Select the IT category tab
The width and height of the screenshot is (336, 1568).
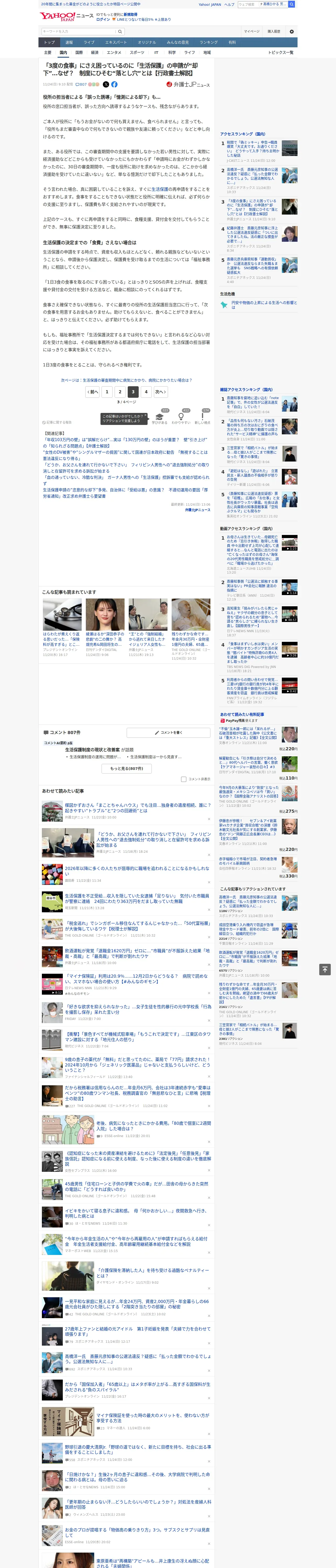(x=156, y=52)
